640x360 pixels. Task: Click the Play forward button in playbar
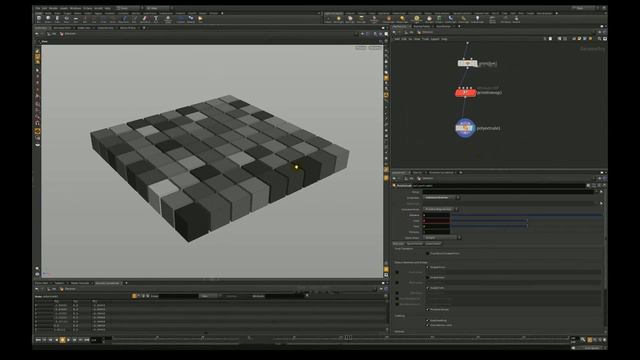coord(69,340)
